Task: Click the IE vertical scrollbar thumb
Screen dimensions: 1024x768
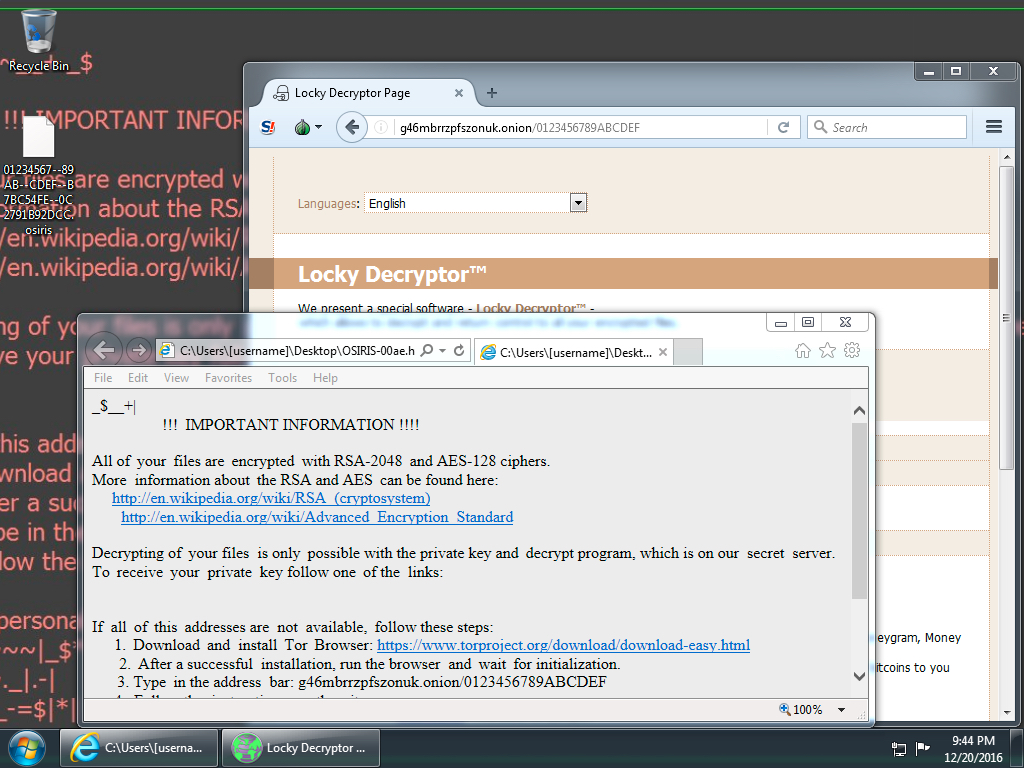Action: (859, 510)
